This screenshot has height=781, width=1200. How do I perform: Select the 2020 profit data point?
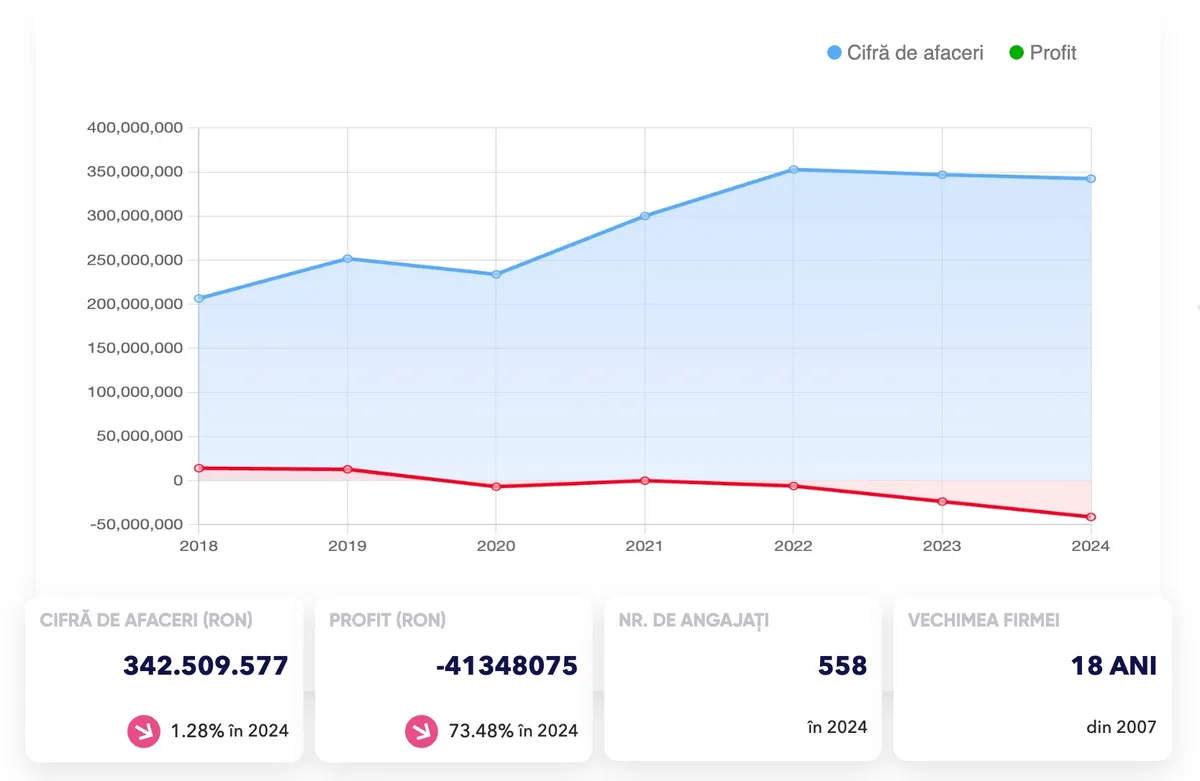coord(496,486)
